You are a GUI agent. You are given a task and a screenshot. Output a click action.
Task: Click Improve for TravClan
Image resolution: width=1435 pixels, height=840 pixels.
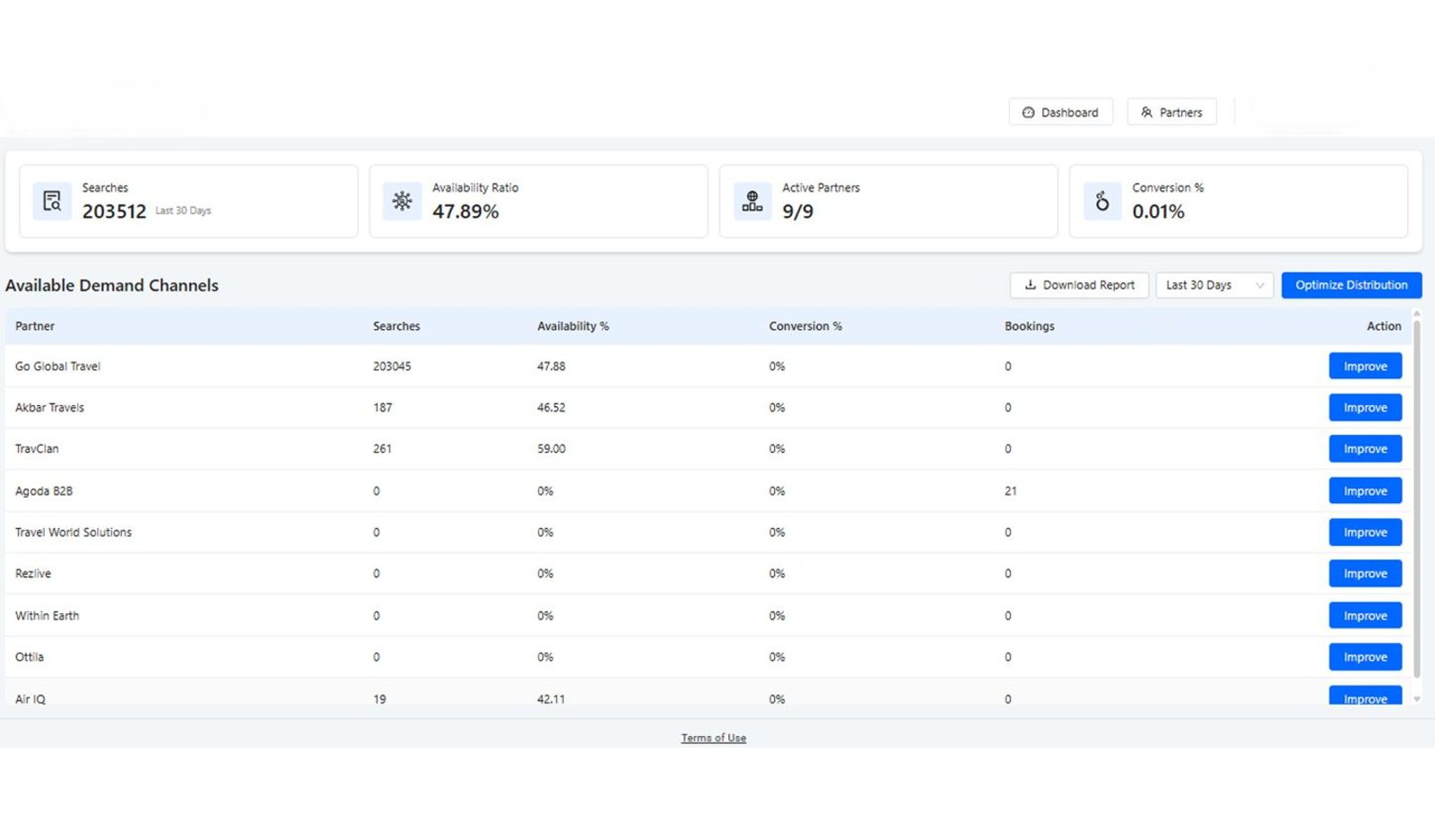1365,448
